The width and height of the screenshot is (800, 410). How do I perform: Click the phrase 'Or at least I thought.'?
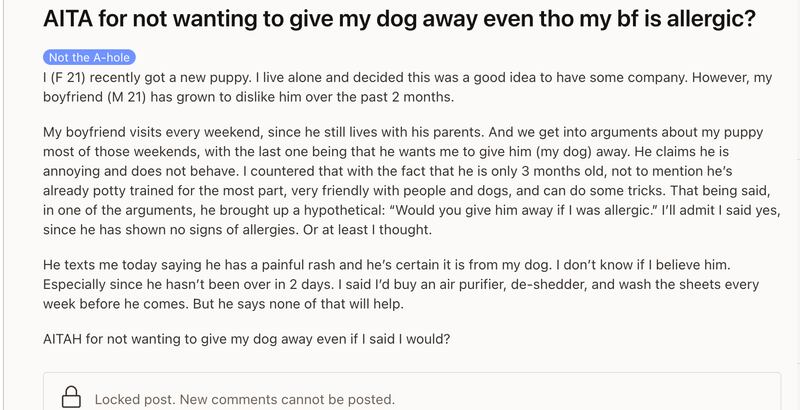(x=367, y=229)
